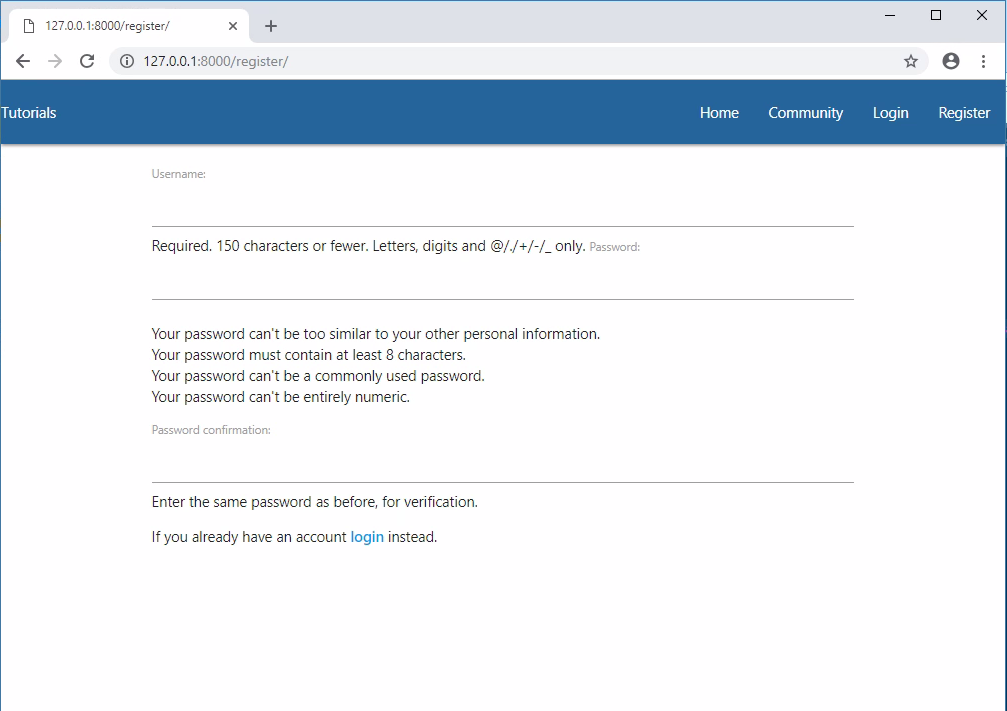Click into the Username input field

pyautogui.click(x=502, y=208)
